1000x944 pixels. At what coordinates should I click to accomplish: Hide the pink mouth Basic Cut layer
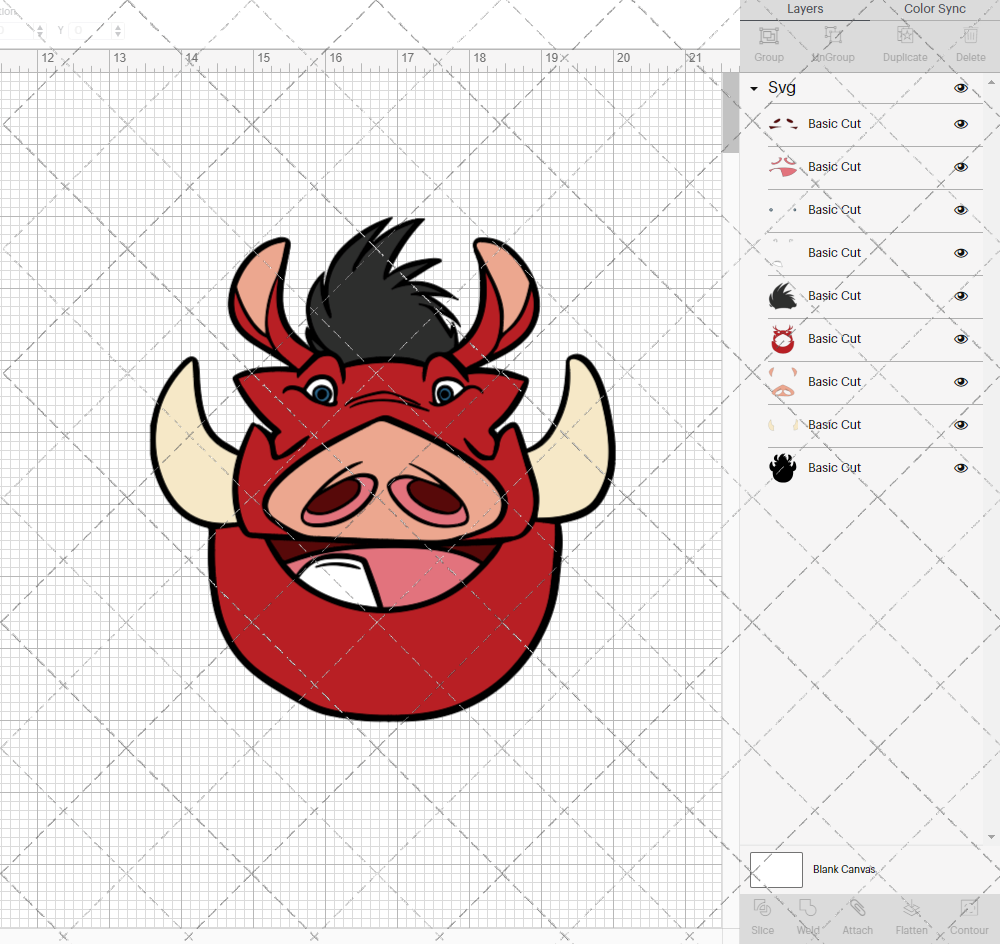pos(960,167)
